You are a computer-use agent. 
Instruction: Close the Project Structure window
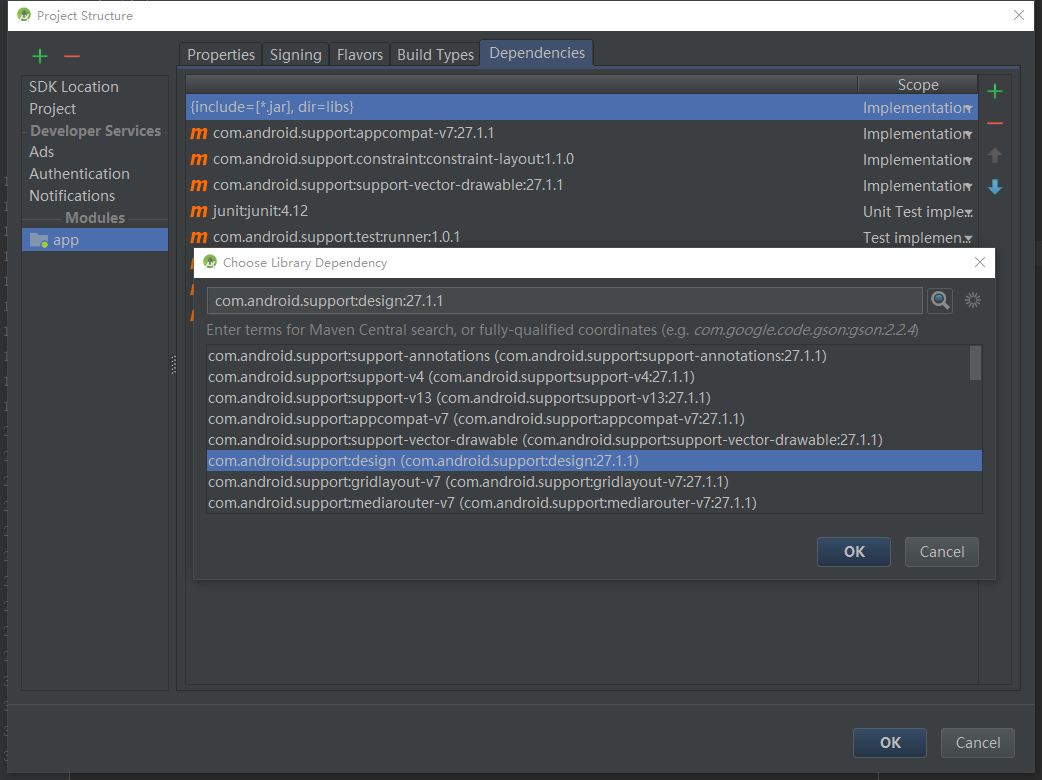1019,15
